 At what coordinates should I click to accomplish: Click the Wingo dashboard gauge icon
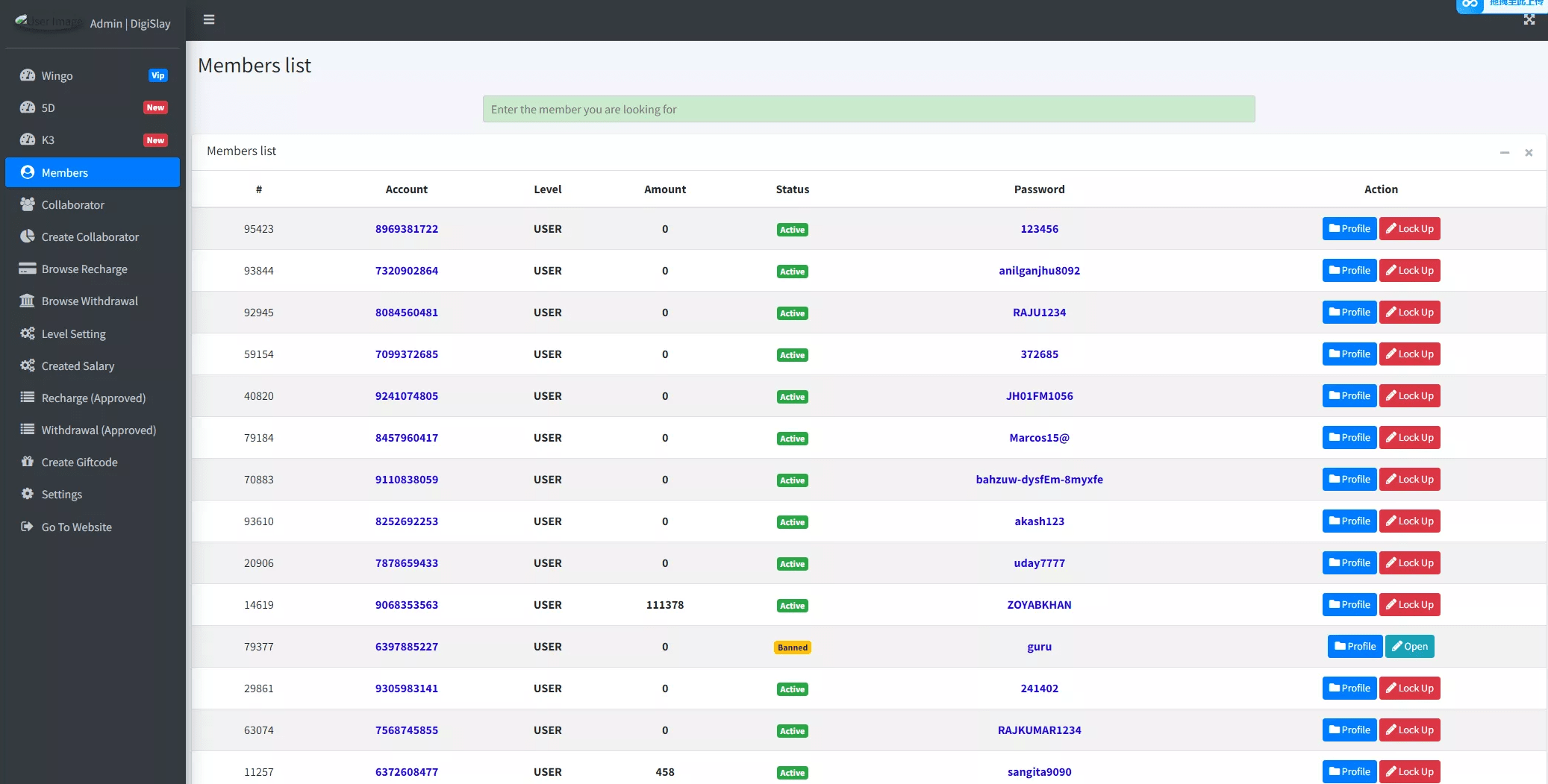click(28, 75)
